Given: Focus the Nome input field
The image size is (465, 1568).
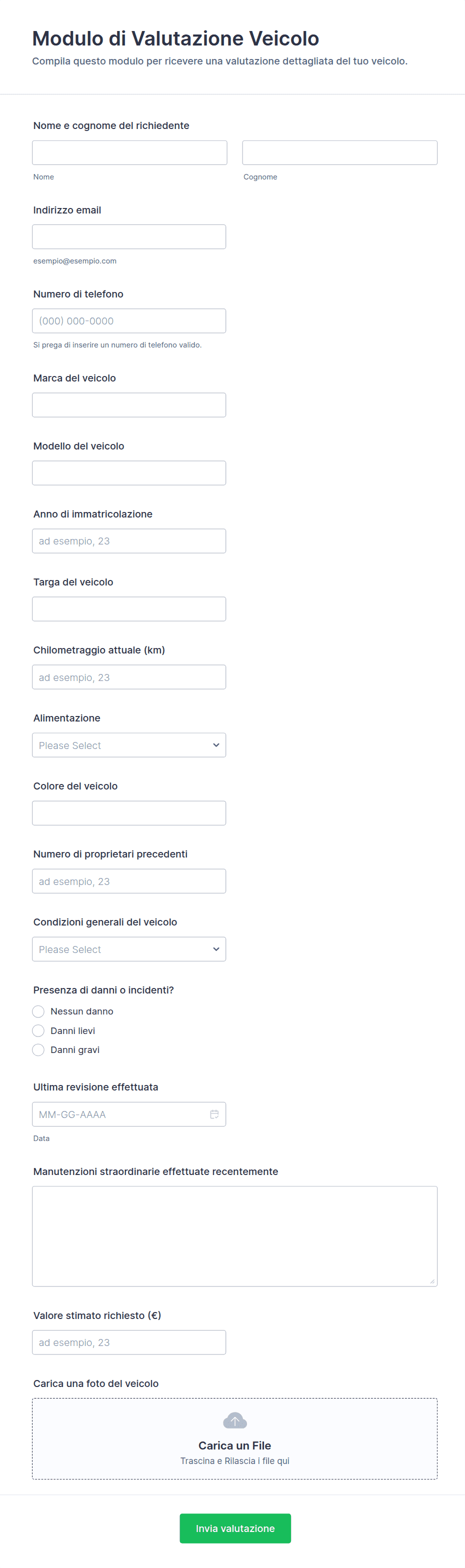Looking at the screenshot, I should coord(129,153).
